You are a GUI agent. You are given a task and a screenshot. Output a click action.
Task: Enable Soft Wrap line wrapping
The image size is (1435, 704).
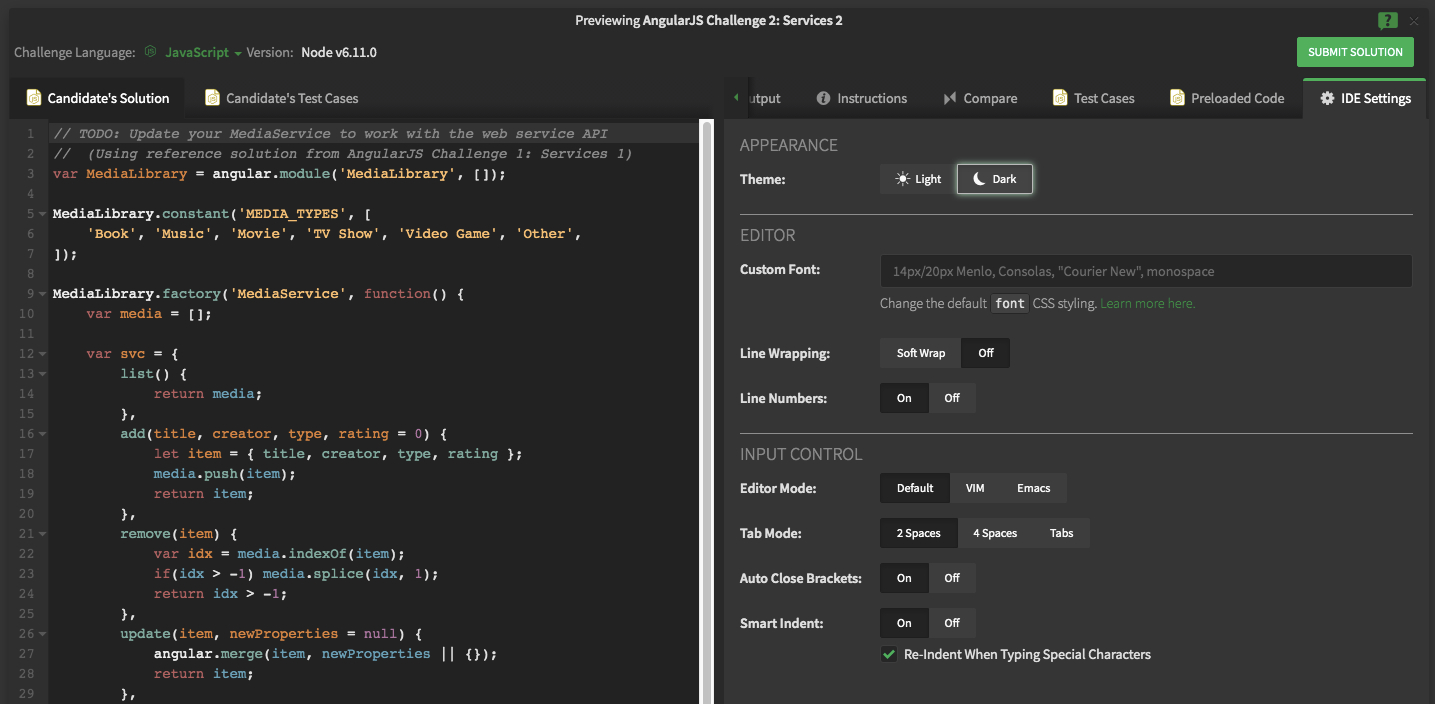[920, 353]
